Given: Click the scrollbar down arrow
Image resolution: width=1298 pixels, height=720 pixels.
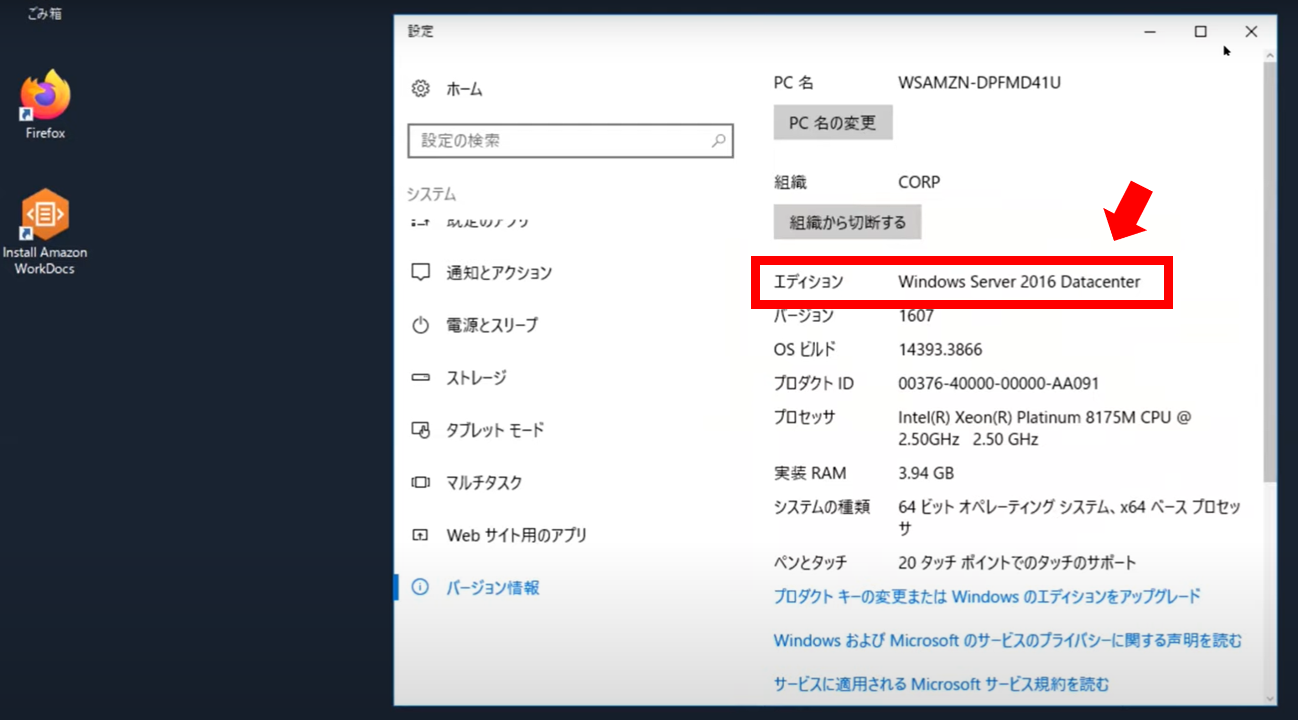Looking at the screenshot, I should [1270, 698].
